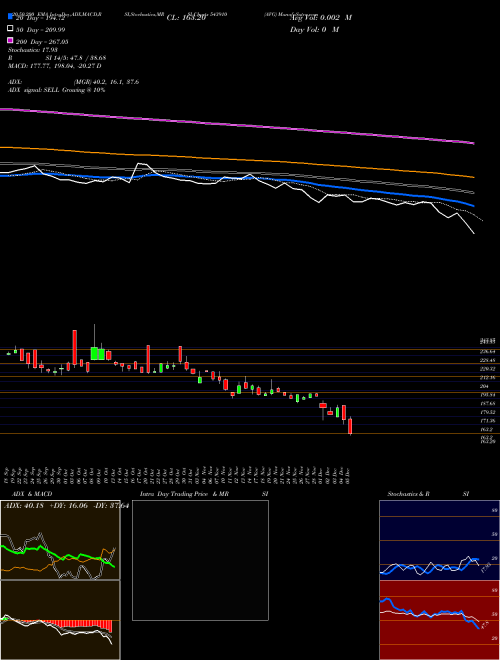The image size is (500, 660).
Task: Click the 'Avg Vol: 0.002 M' text
Action: pos(321,18)
